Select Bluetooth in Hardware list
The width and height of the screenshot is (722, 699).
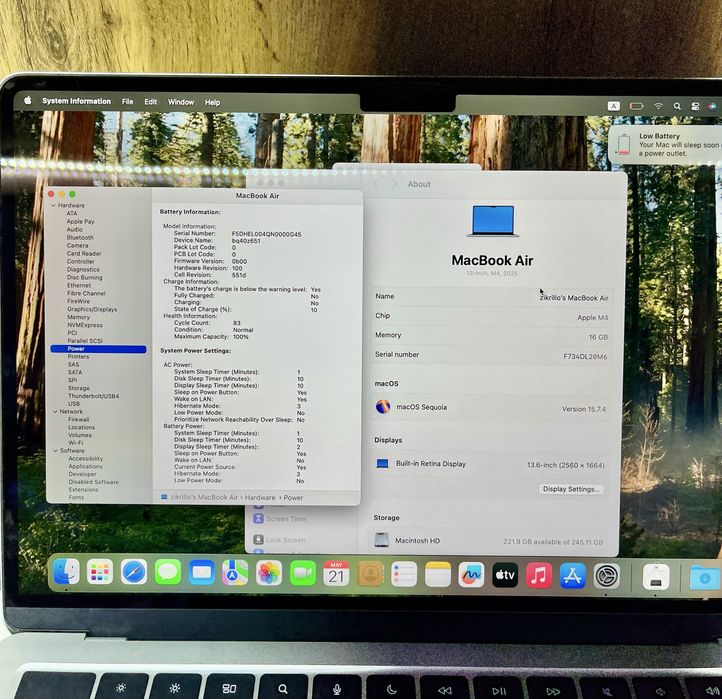pyautogui.click(x=80, y=238)
